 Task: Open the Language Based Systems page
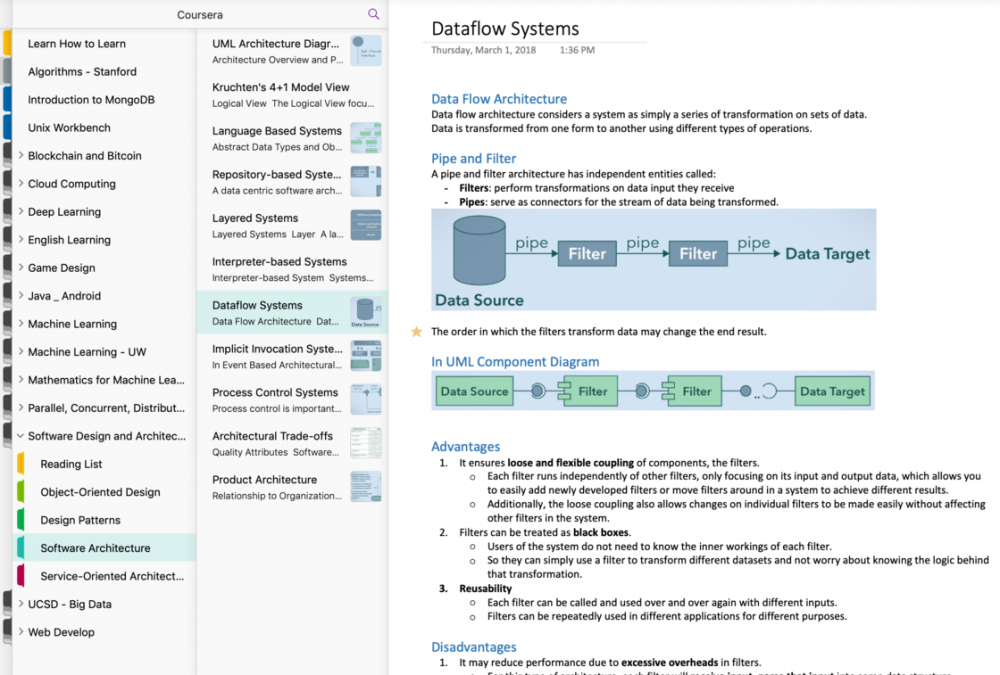[x=292, y=138]
